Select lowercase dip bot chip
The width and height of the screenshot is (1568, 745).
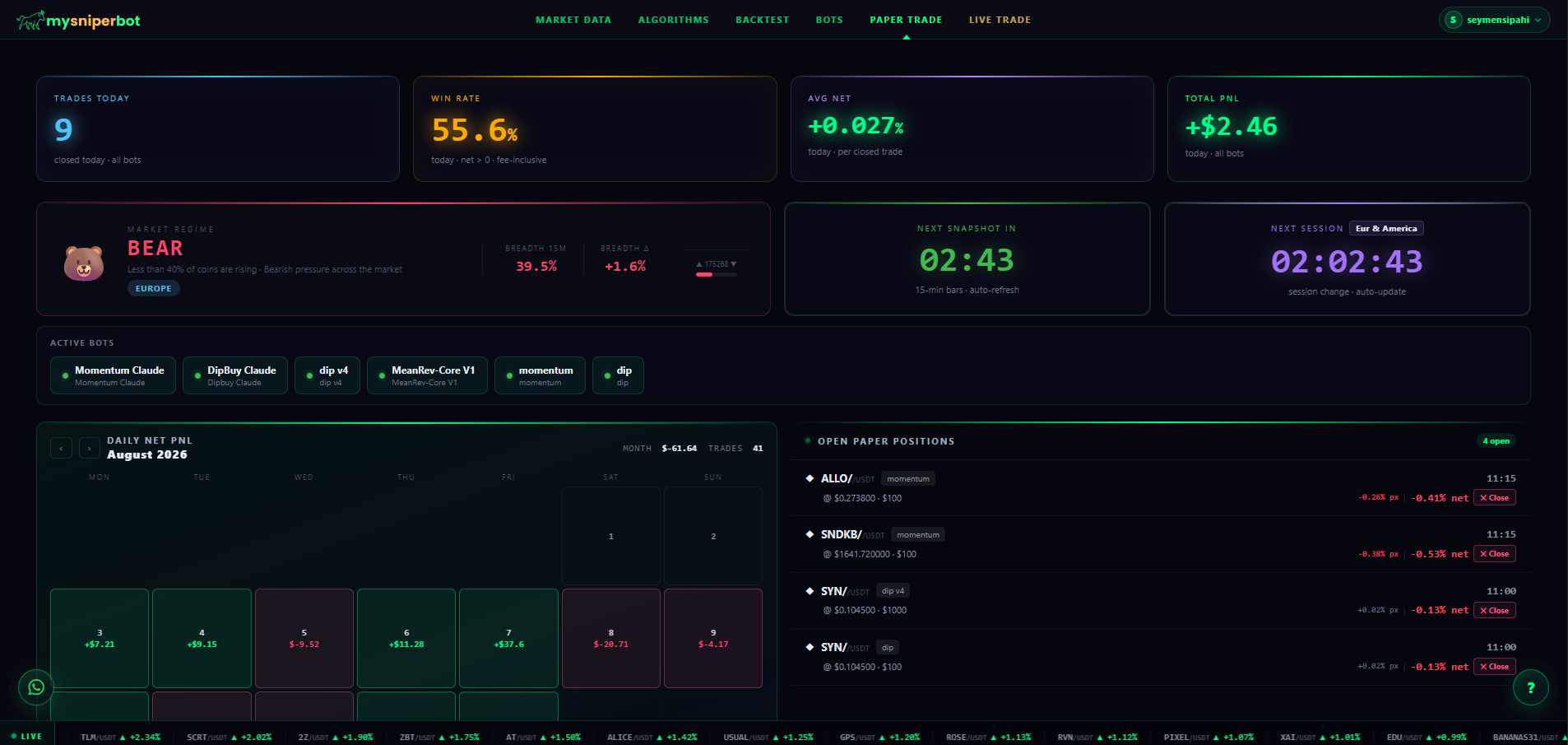point(618,375)
